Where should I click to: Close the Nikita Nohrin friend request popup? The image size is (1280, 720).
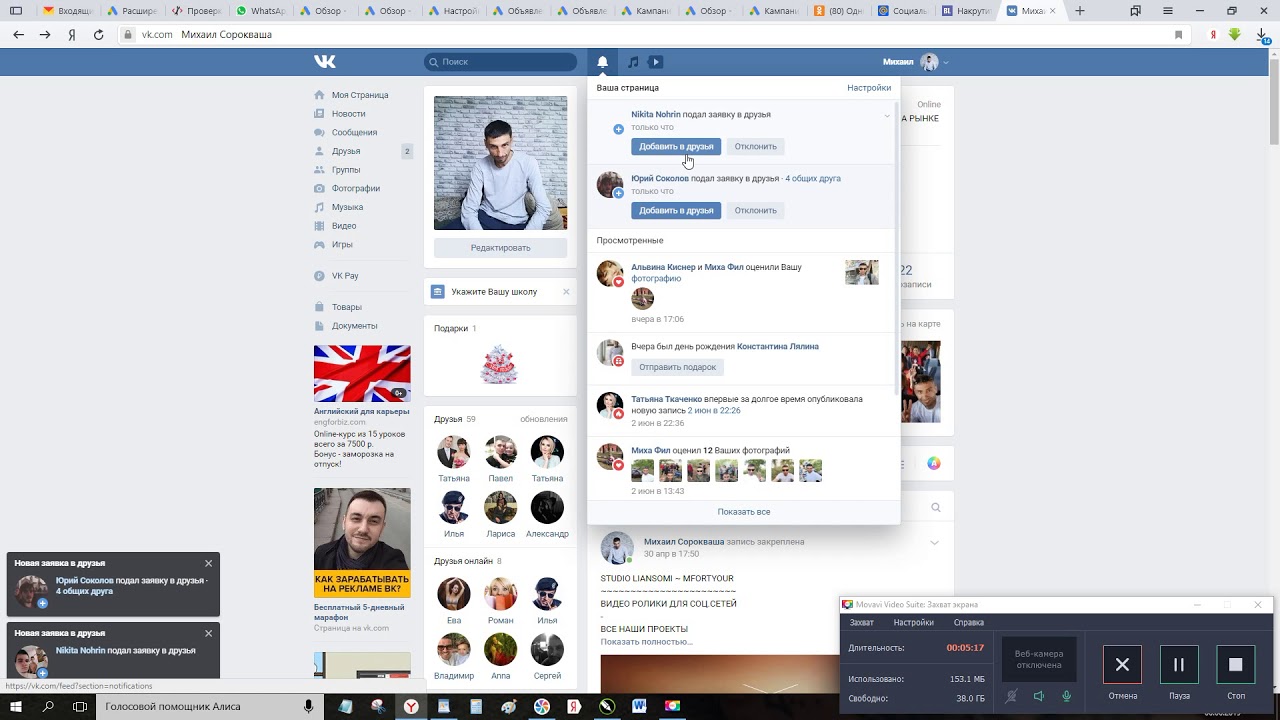tap(208, 633)
